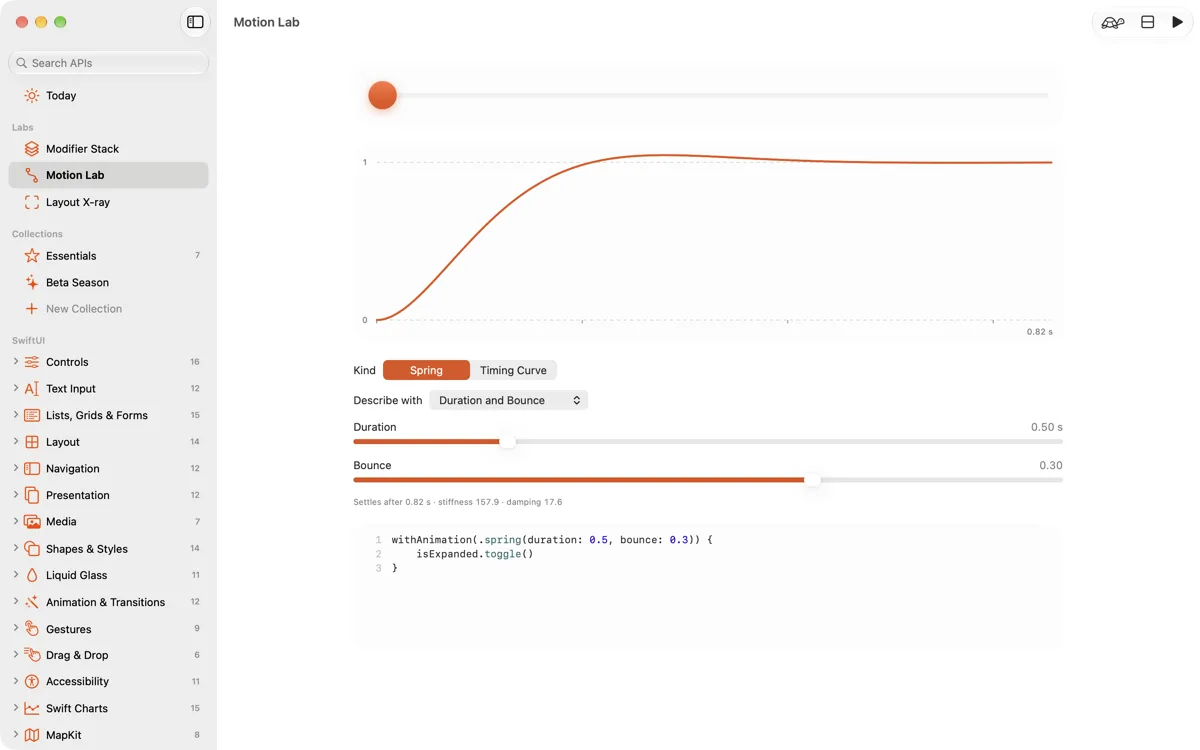Click the Duration value 0.50 s
Image resolution: width=1200 pixels, height=750 pixels.
(x=1047, y=427)
